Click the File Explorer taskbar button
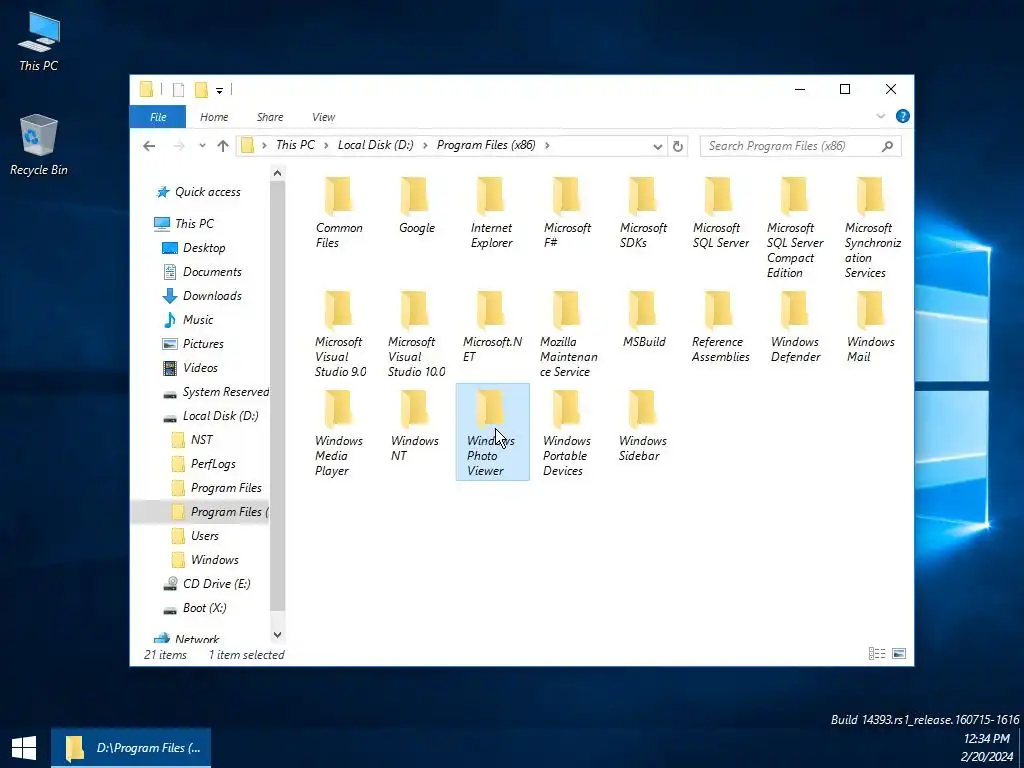The height and width of the screenshot is (768, 1024). 131,748
